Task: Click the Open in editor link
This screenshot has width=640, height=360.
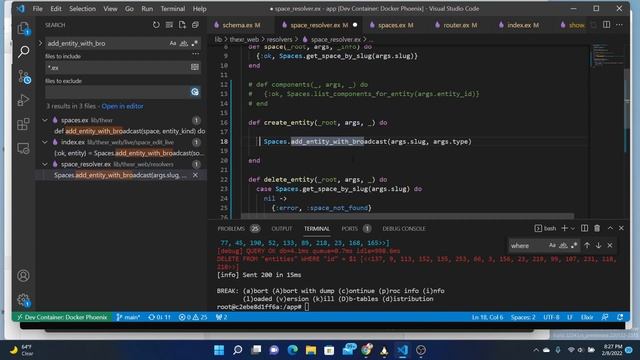Action: [122, 106]
